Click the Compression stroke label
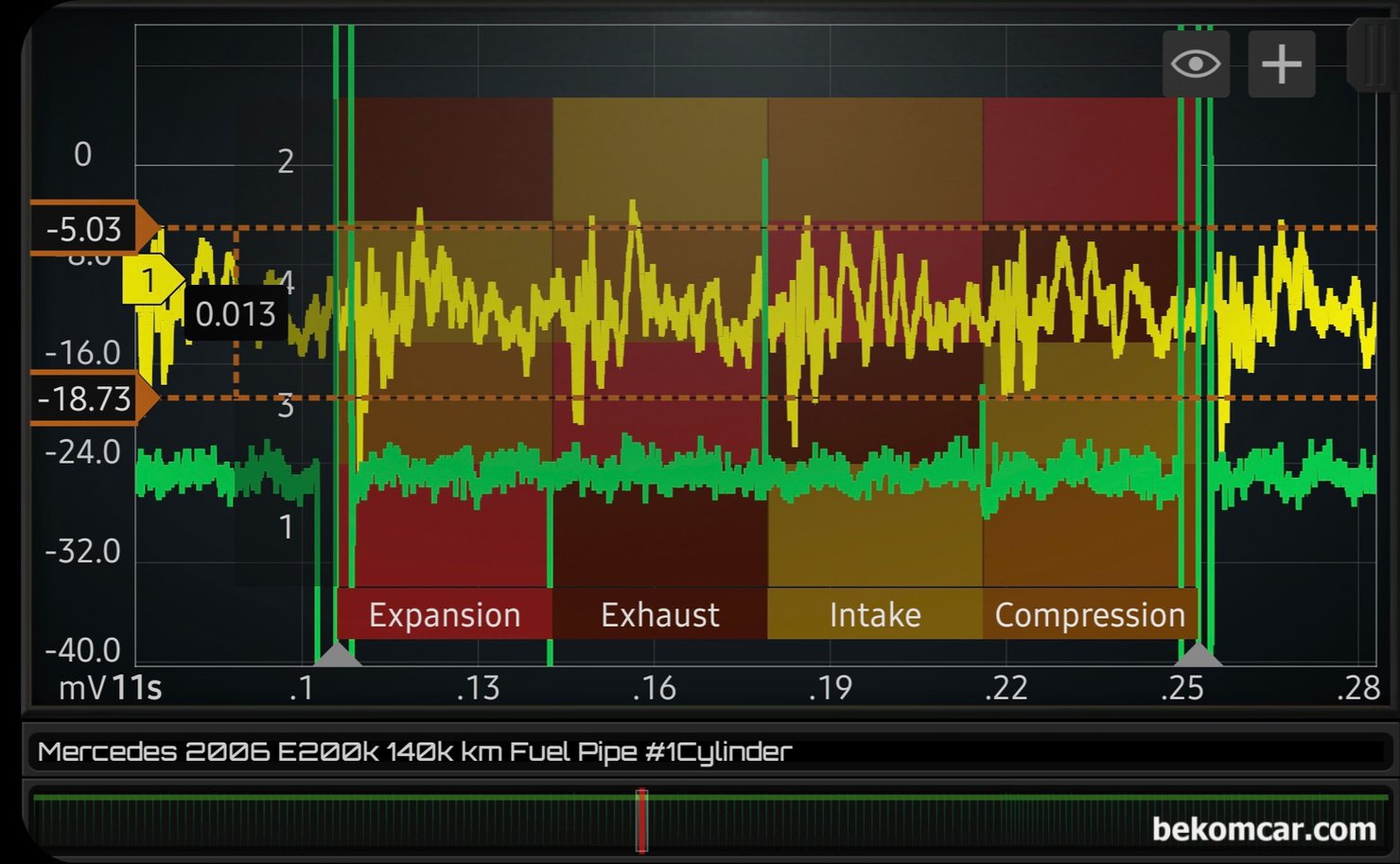1400x864 pixels. click(x=1090, y=615)
